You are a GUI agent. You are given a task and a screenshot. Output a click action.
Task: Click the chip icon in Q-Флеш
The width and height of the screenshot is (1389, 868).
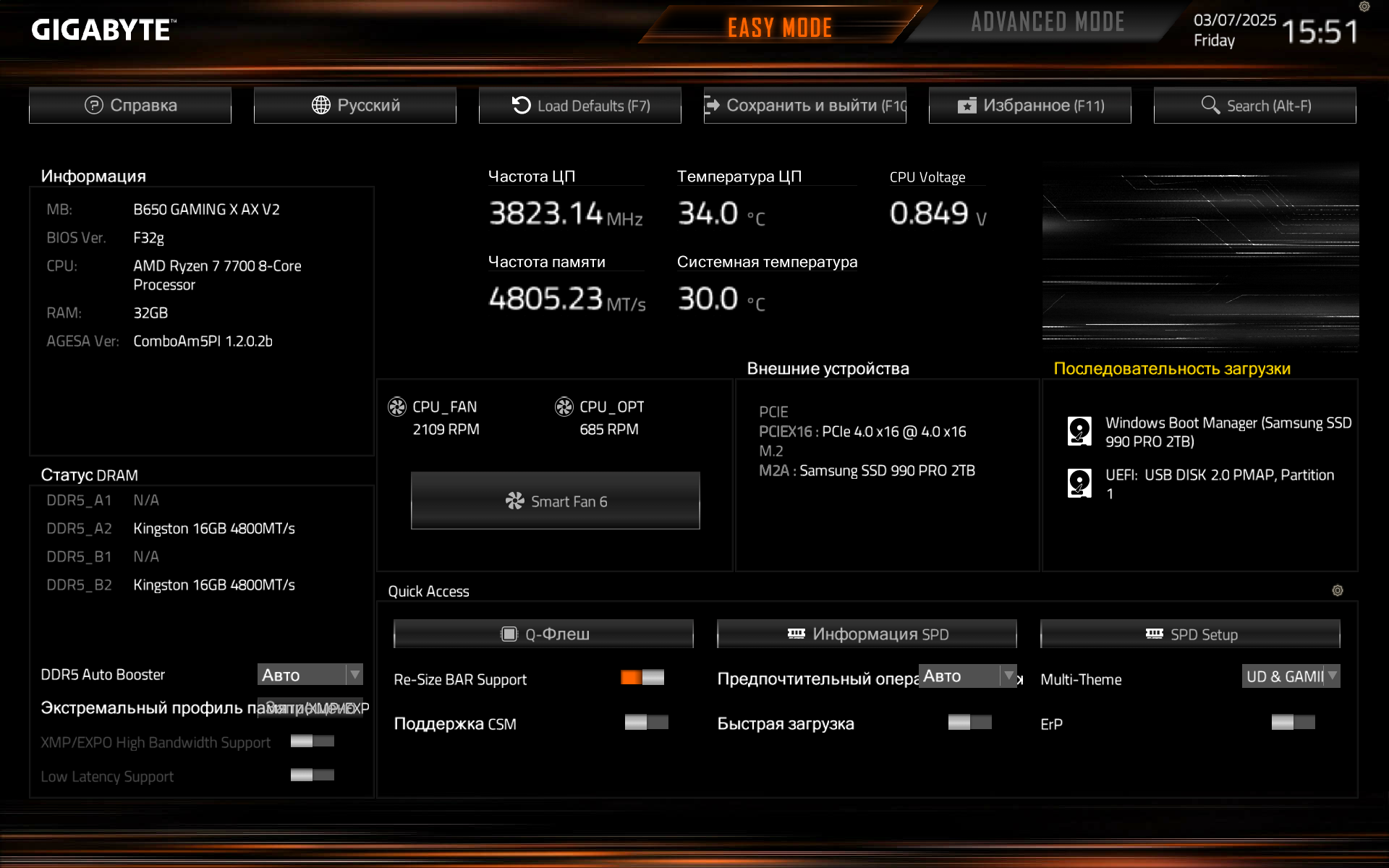click(x=509, y=634)
